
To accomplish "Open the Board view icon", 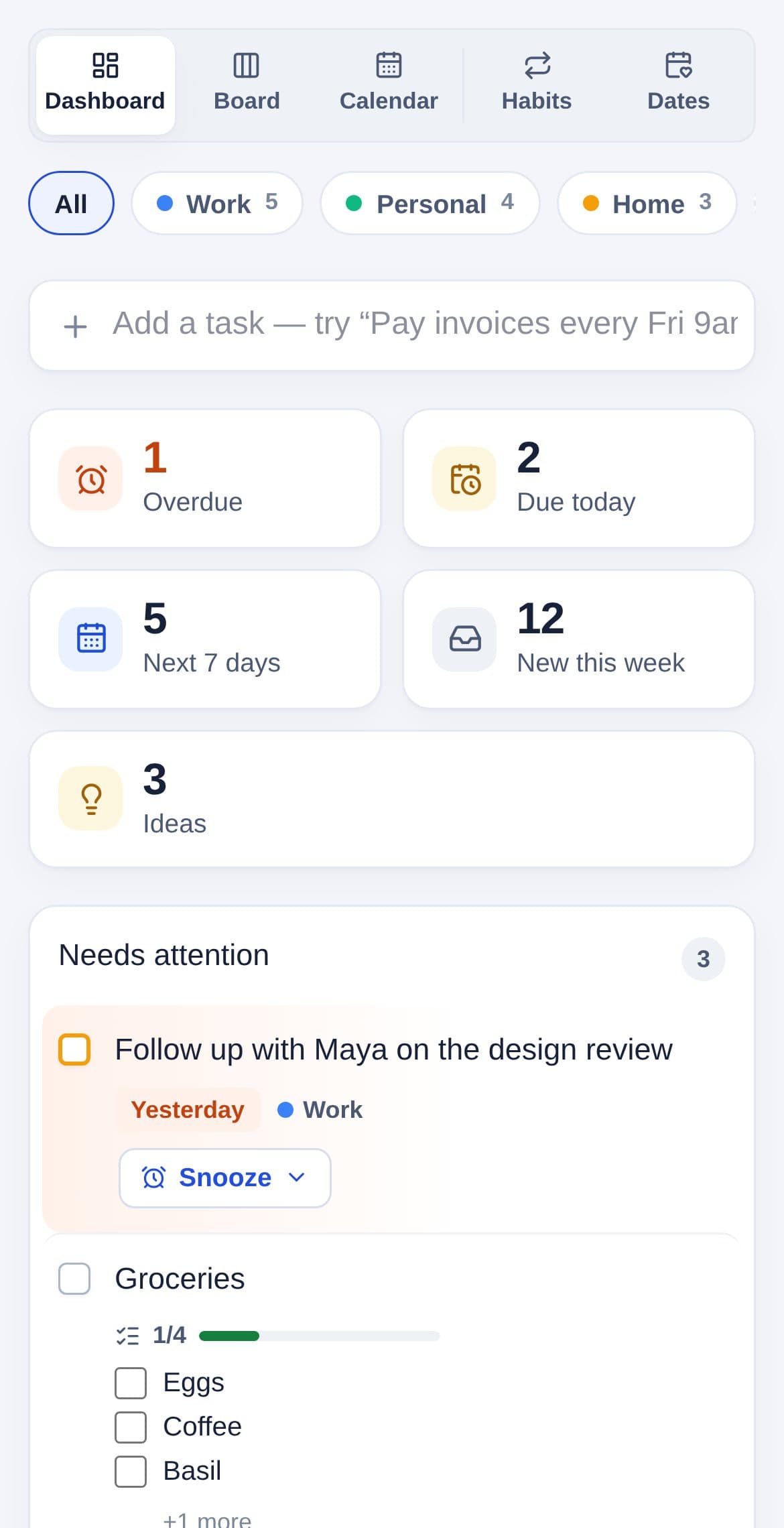I will tap(246, 66).
